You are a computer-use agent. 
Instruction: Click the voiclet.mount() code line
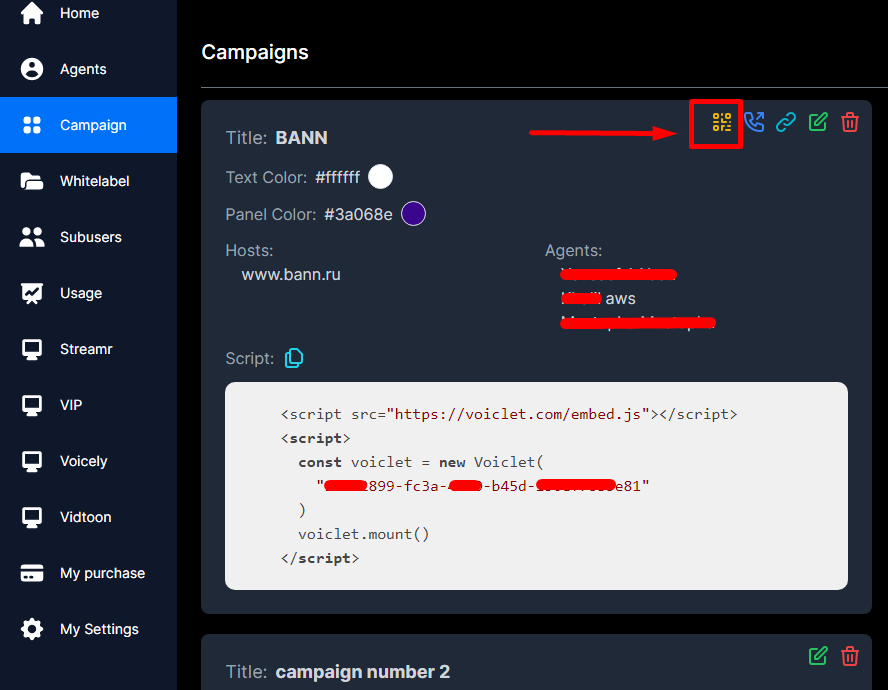364,534
